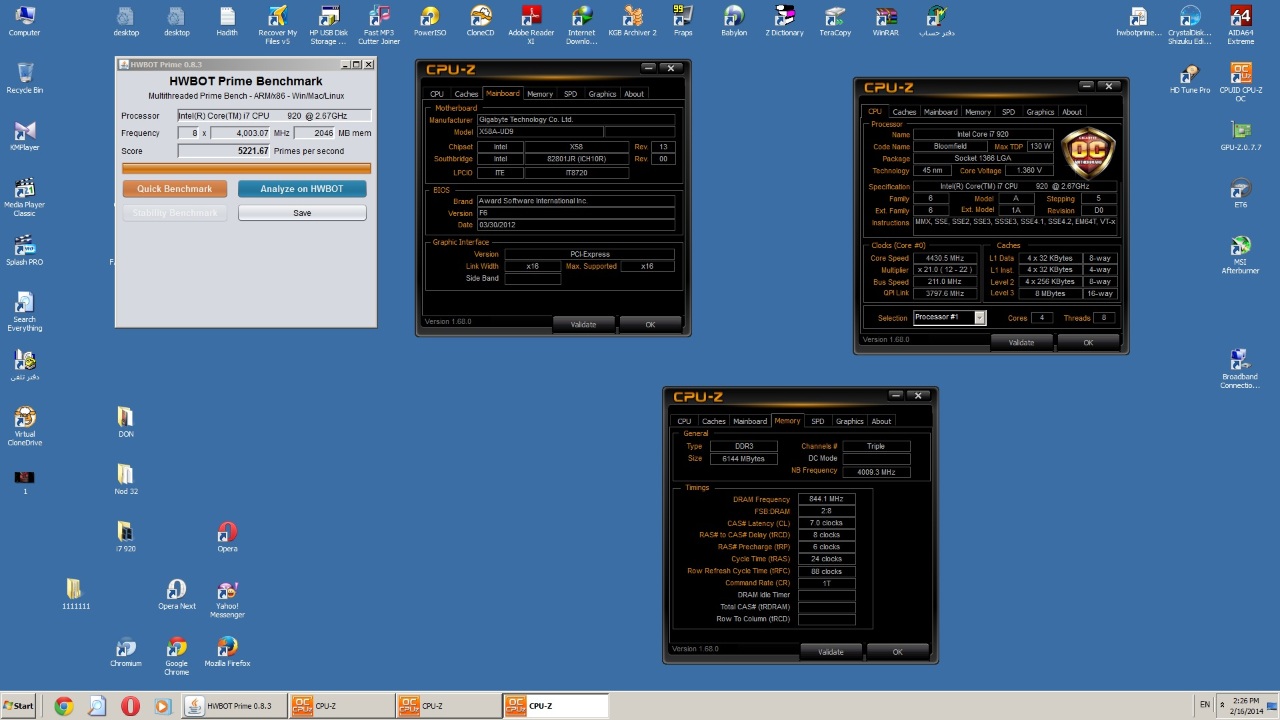1280x720 pixels.
Task: Click OK in CPU-Z Memory window
Action: pyautogui.click(x=897, y=652)
